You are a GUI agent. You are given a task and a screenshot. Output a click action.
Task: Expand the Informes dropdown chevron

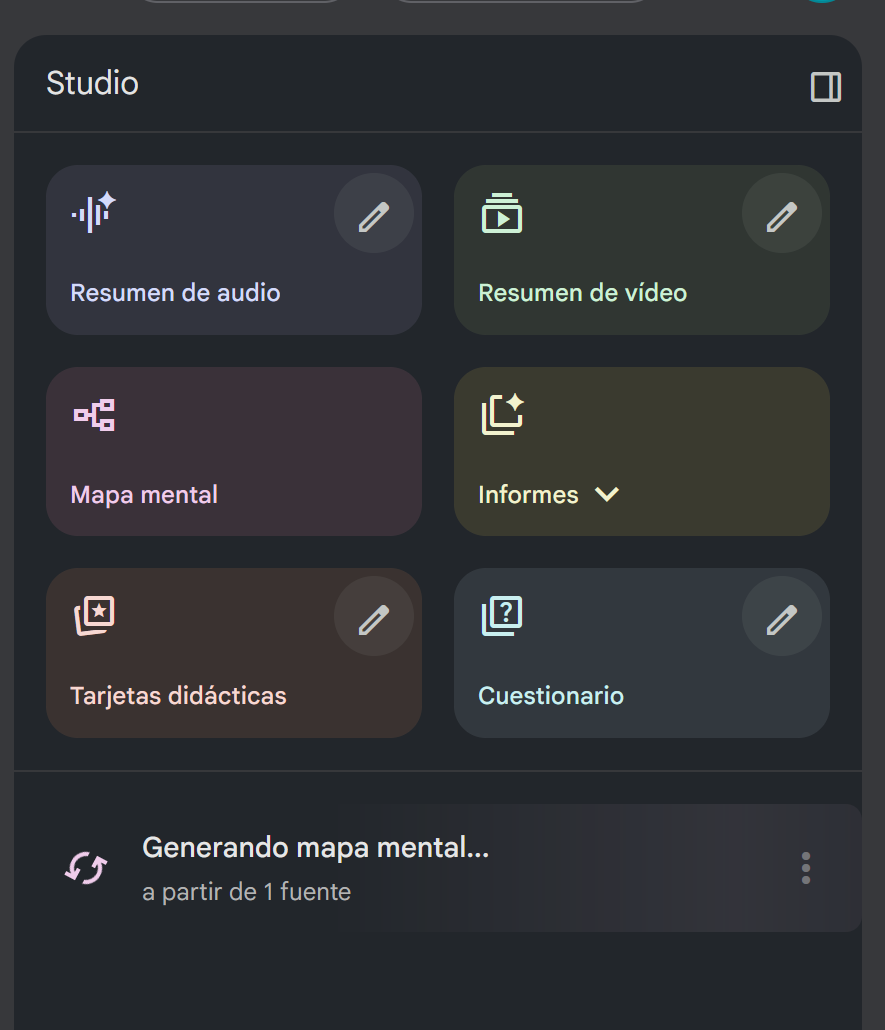click(608, 494)
